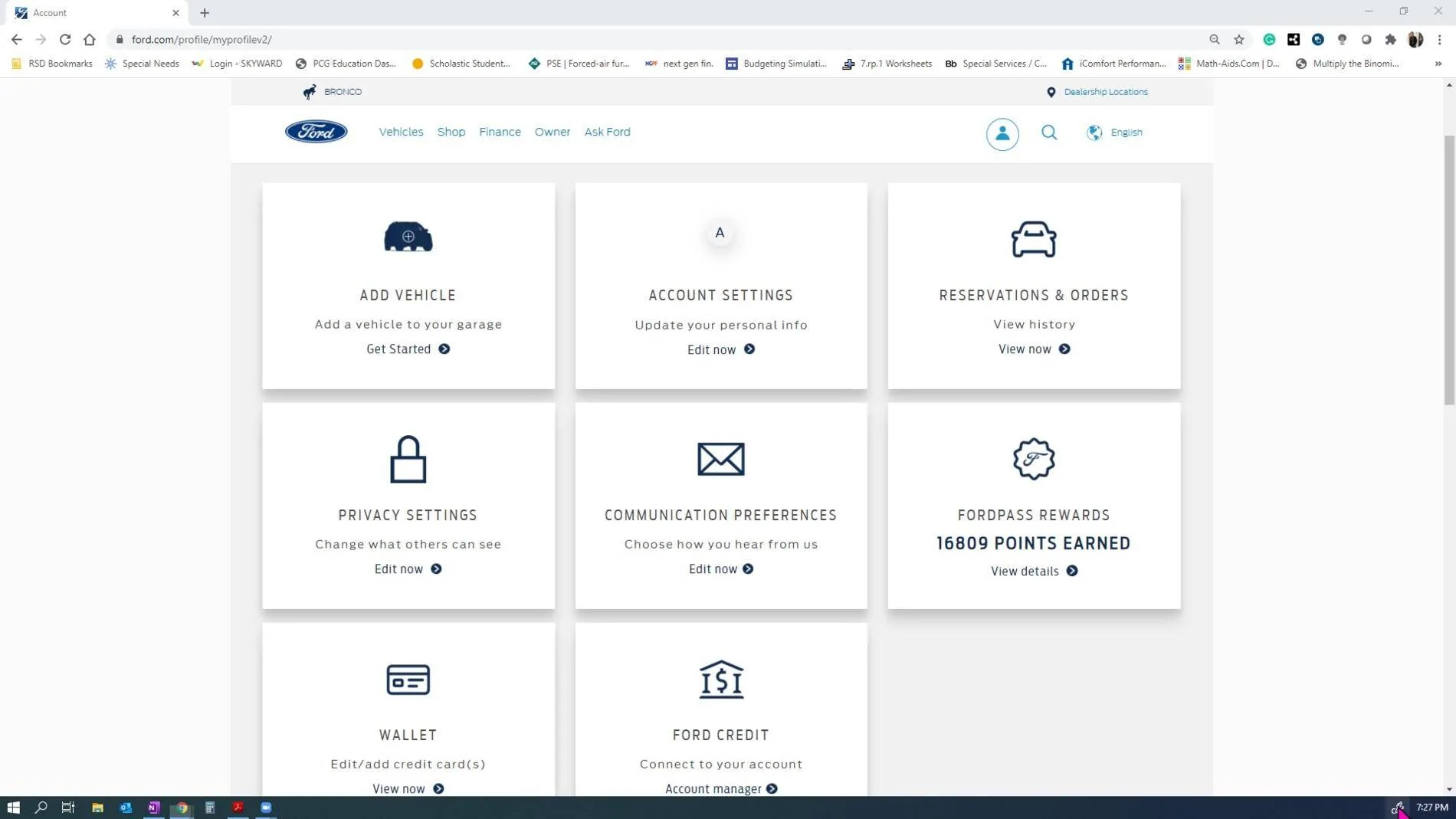The width and height of the screenshot is (1456, 819).
Task: Open the RSD Bookmarks folder
Action: click(x=52, y=64)
